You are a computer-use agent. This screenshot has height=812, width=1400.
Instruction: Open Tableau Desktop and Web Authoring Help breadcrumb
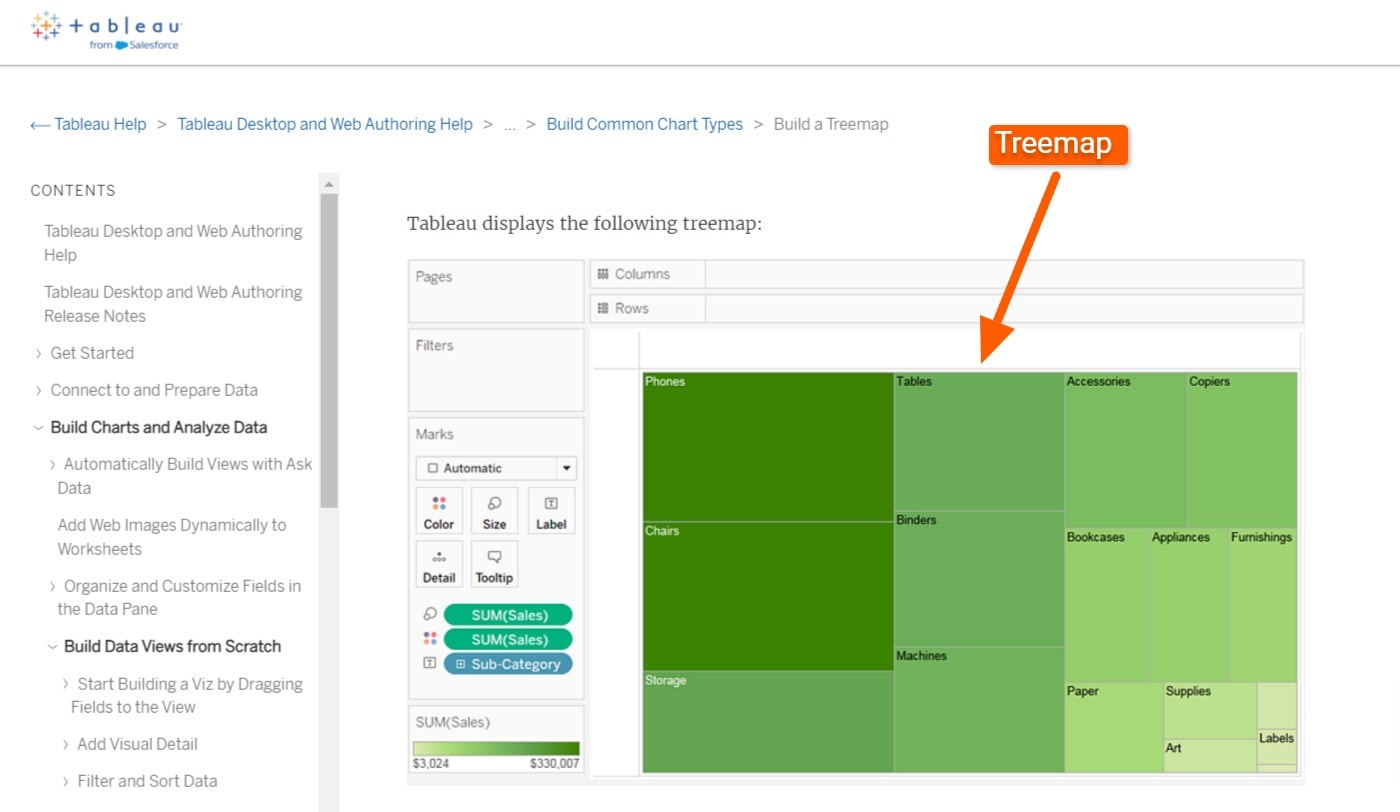(x=325, y=125)
